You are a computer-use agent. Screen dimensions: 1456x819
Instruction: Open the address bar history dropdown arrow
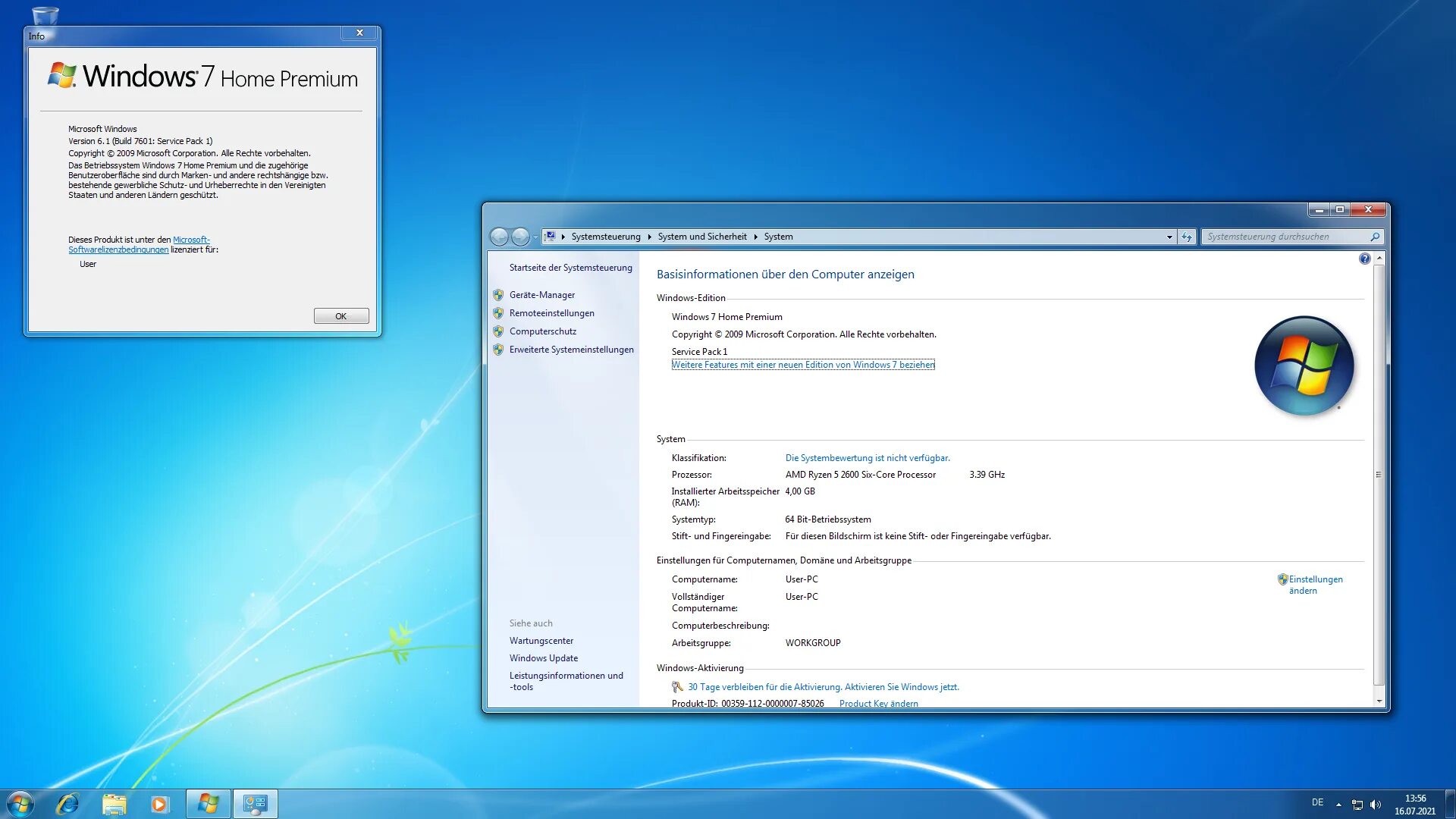[1169, 237]
